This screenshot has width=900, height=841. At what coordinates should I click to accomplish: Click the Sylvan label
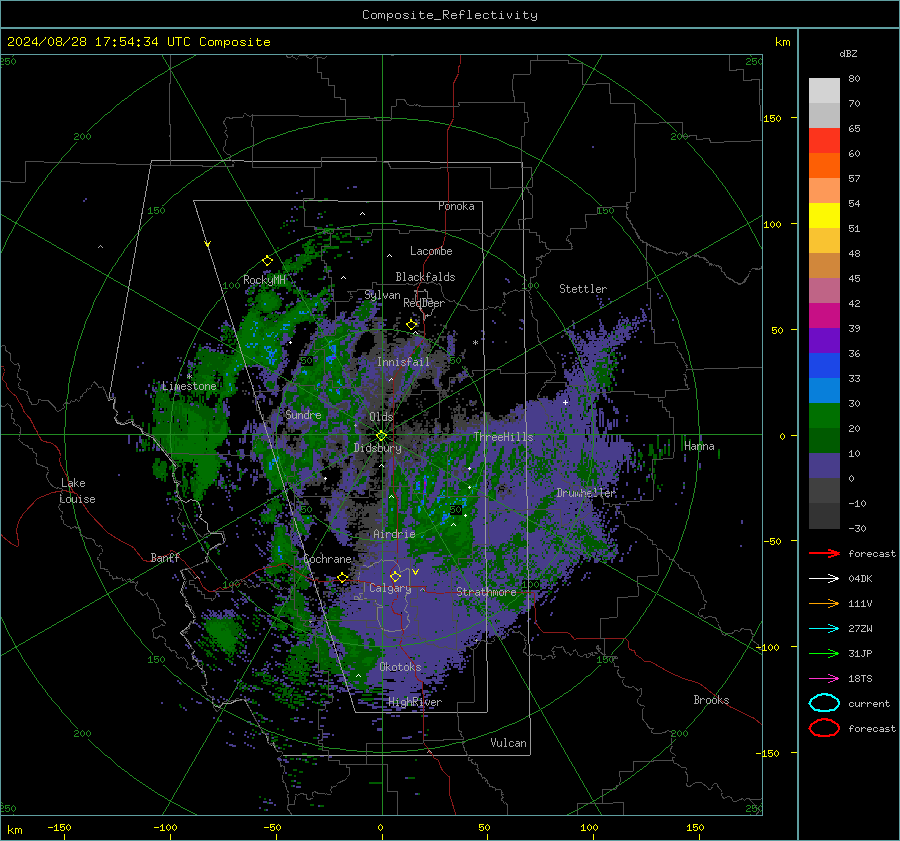382,294
